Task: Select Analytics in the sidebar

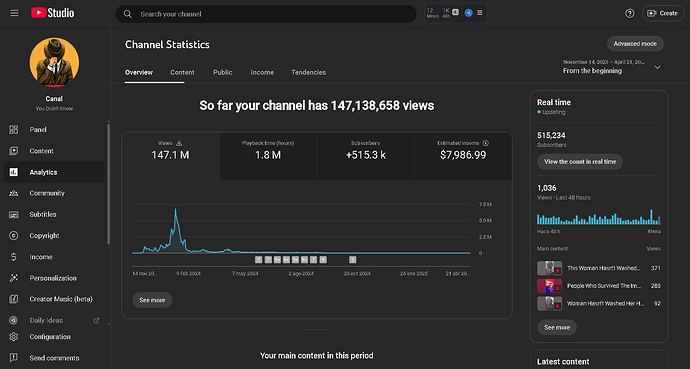Action: (54, 172)
